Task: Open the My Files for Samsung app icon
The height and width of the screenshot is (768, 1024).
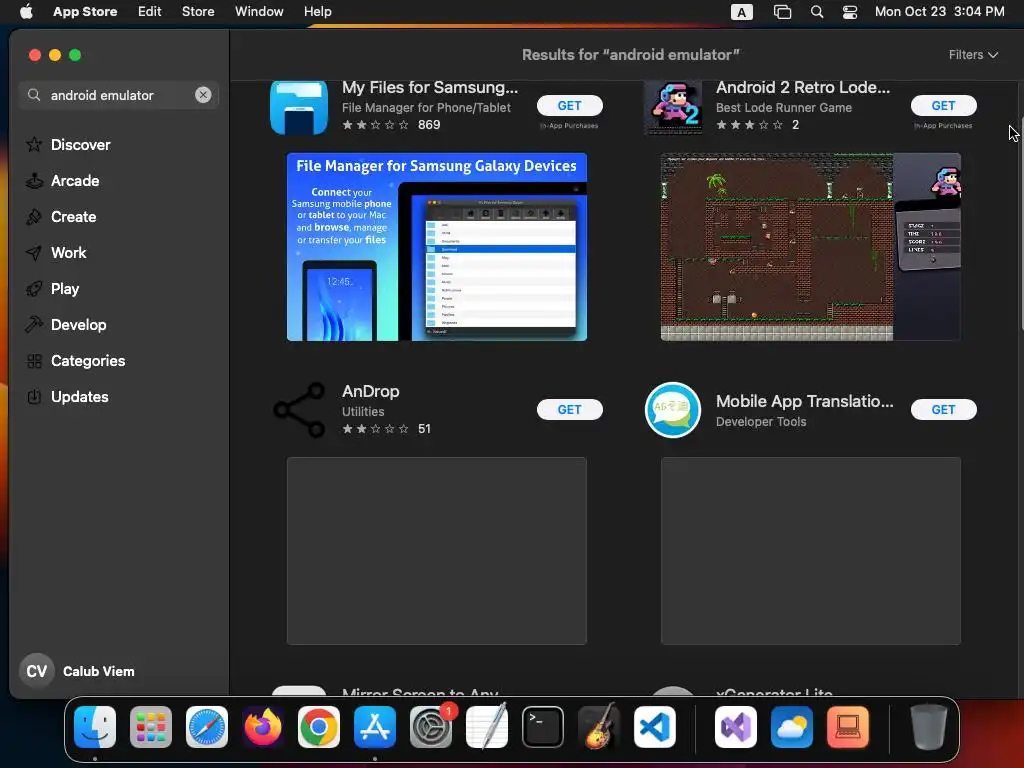Action: pos(299,107)
